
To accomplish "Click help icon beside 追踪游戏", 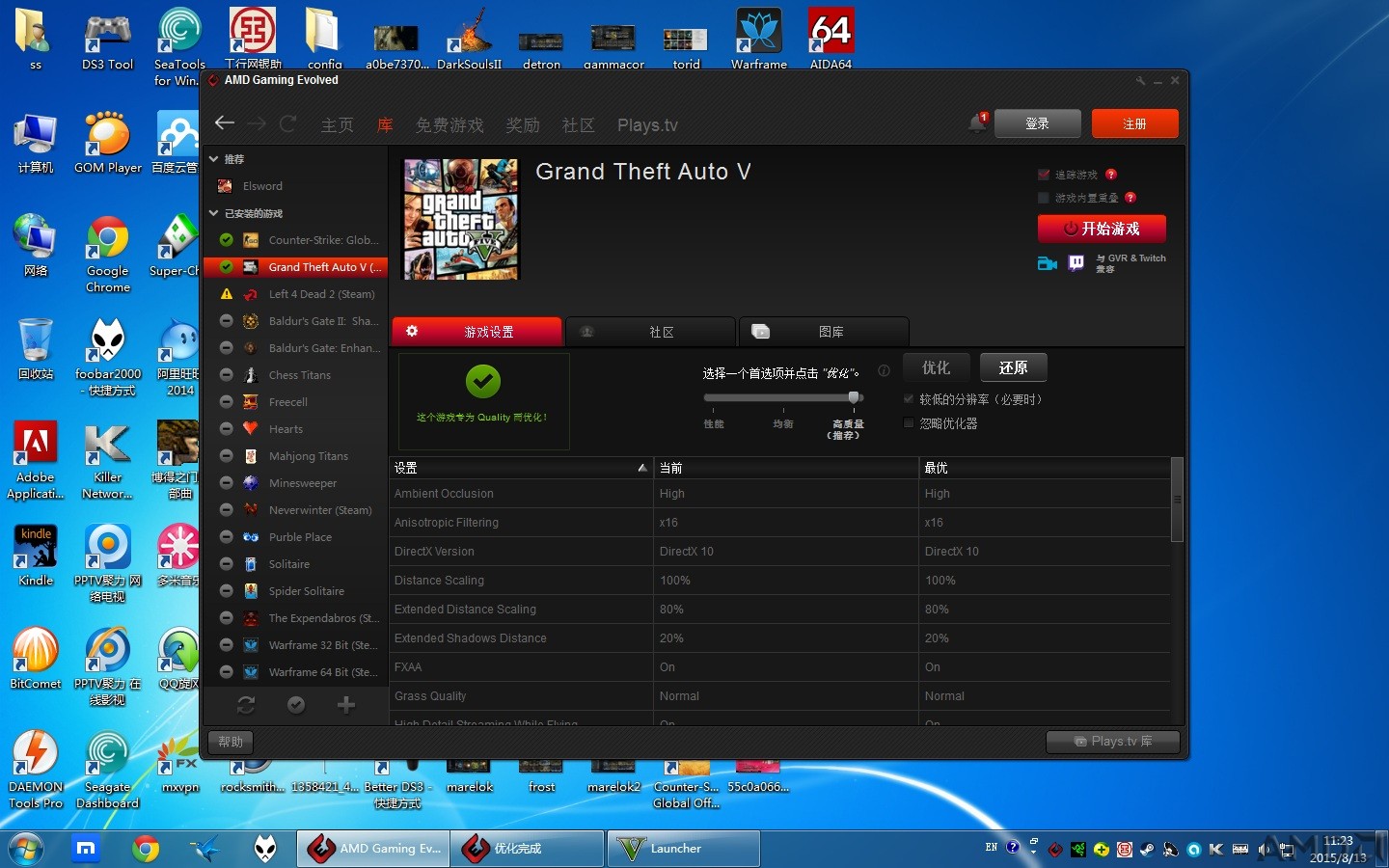I will click(x=1111, y=175).
